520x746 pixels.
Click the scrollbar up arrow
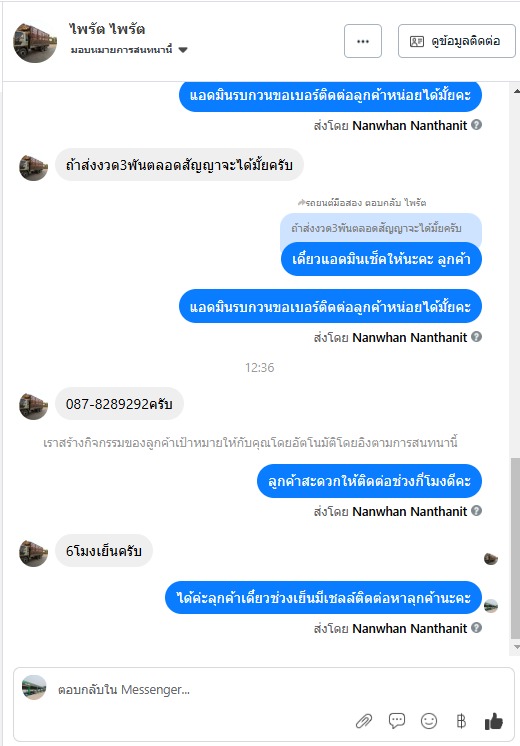516,90
